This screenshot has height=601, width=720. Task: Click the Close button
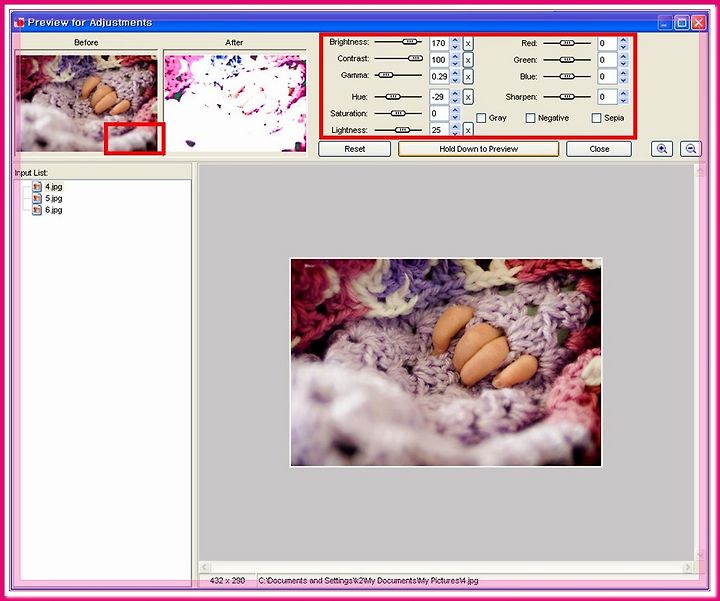pyautogui.click(x=599, y=149)
